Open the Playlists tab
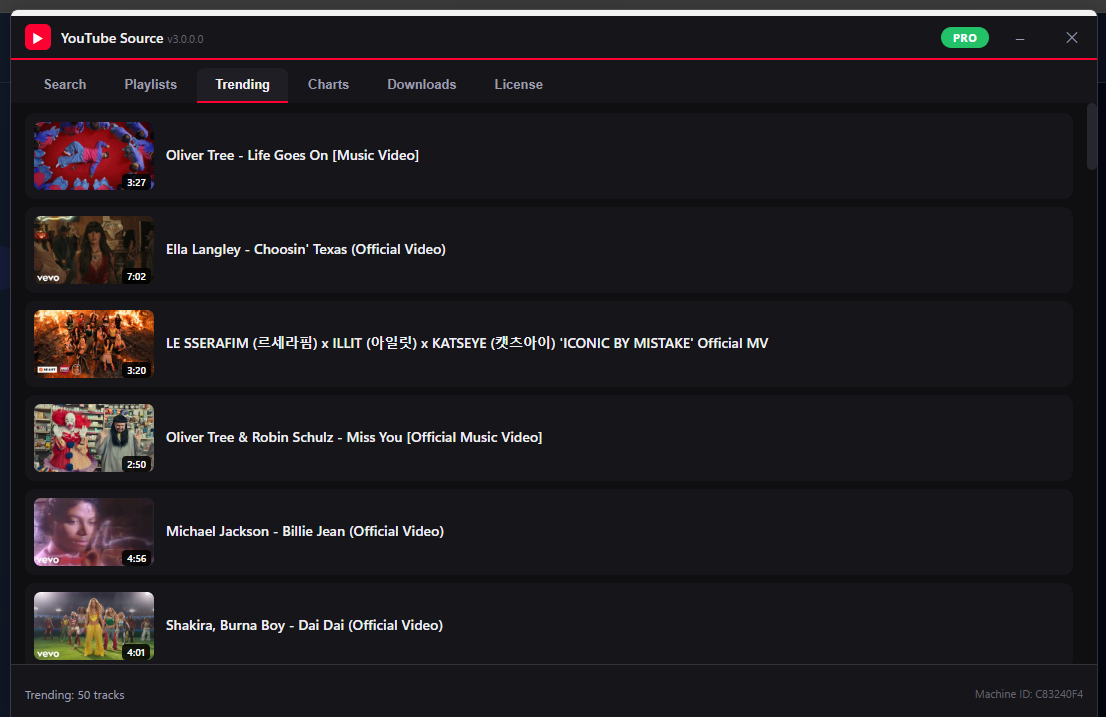 pyautogui.click(x=150, y=85)
